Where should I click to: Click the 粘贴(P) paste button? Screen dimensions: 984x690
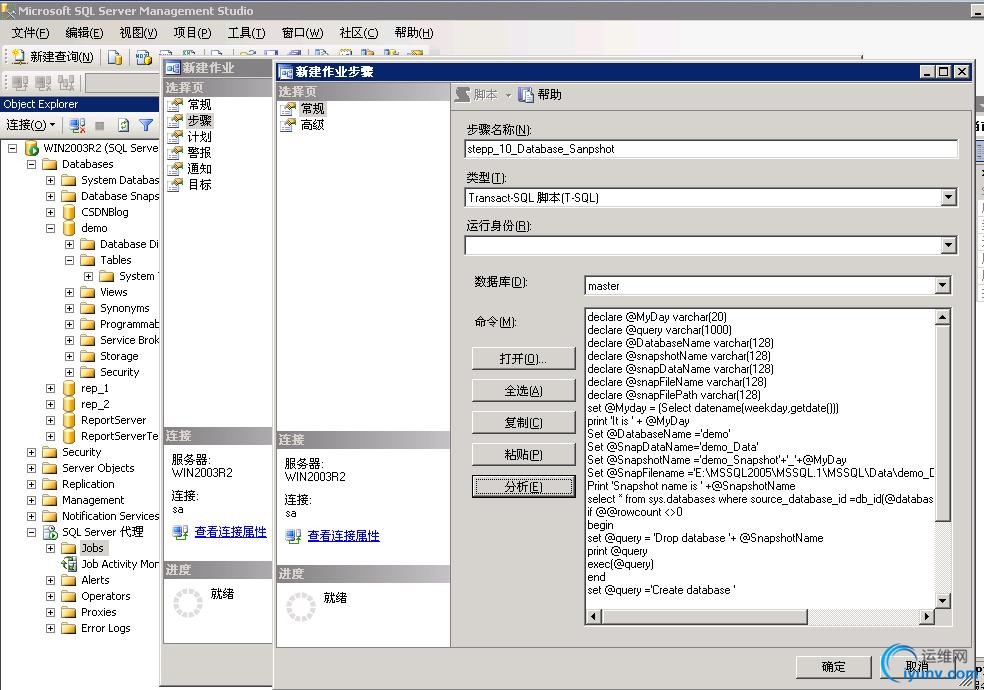(x=523, y=455)
